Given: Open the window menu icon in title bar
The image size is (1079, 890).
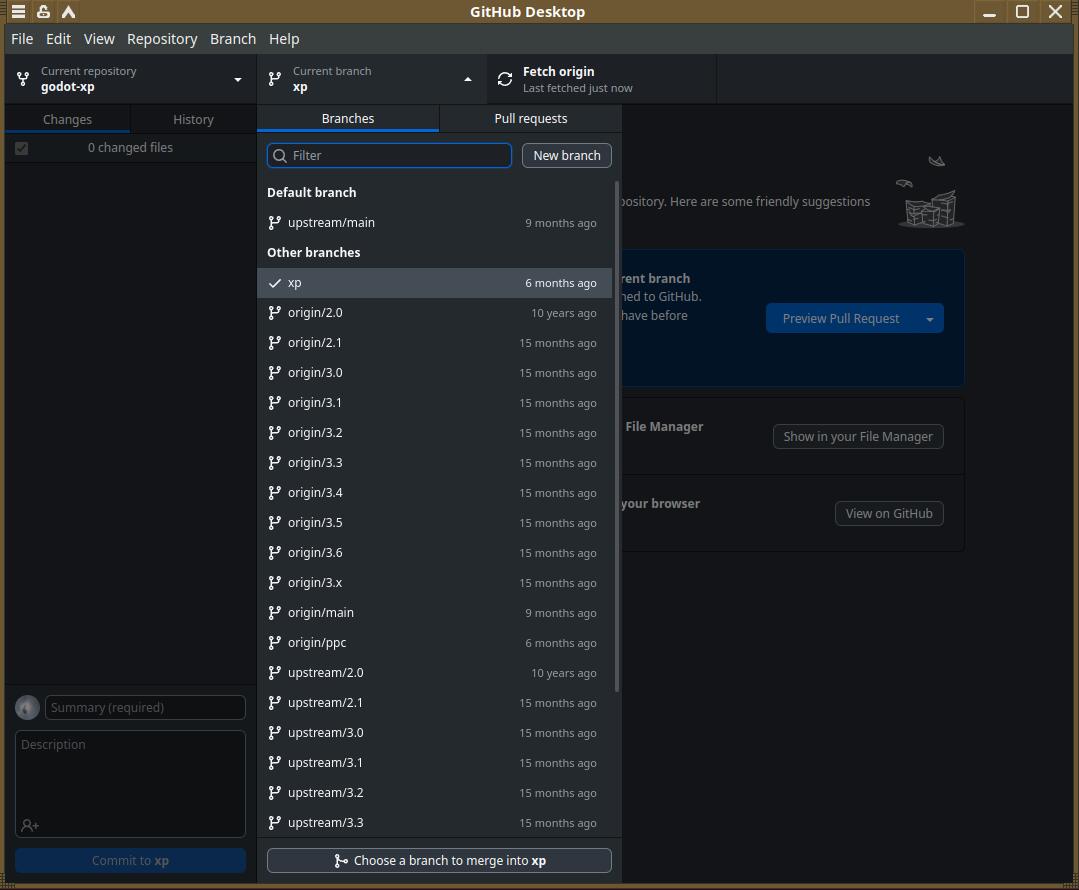Looking at the screenshot, I should (x=19, y=12).
